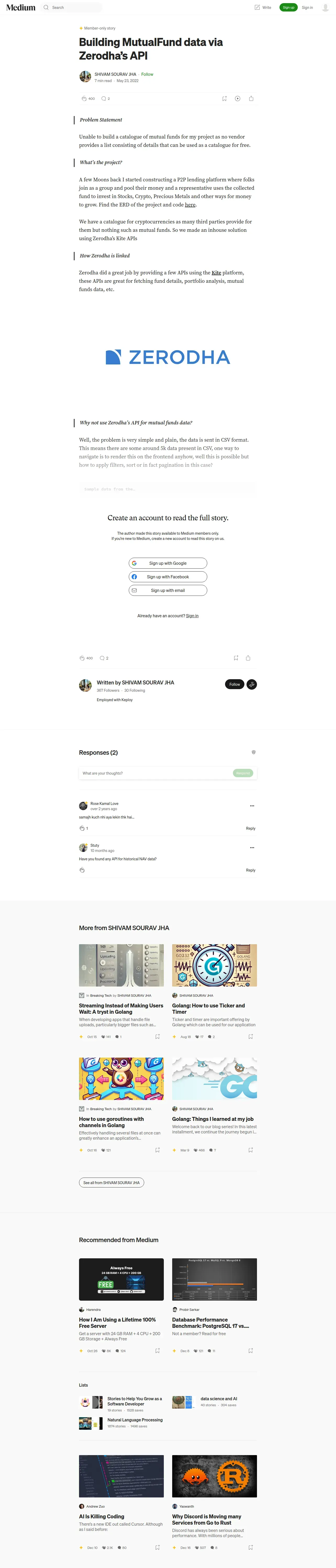Subscribe to author via envelope icon
The height and width of the screenshot is (1568, 336).
click(x=251, y=684)
